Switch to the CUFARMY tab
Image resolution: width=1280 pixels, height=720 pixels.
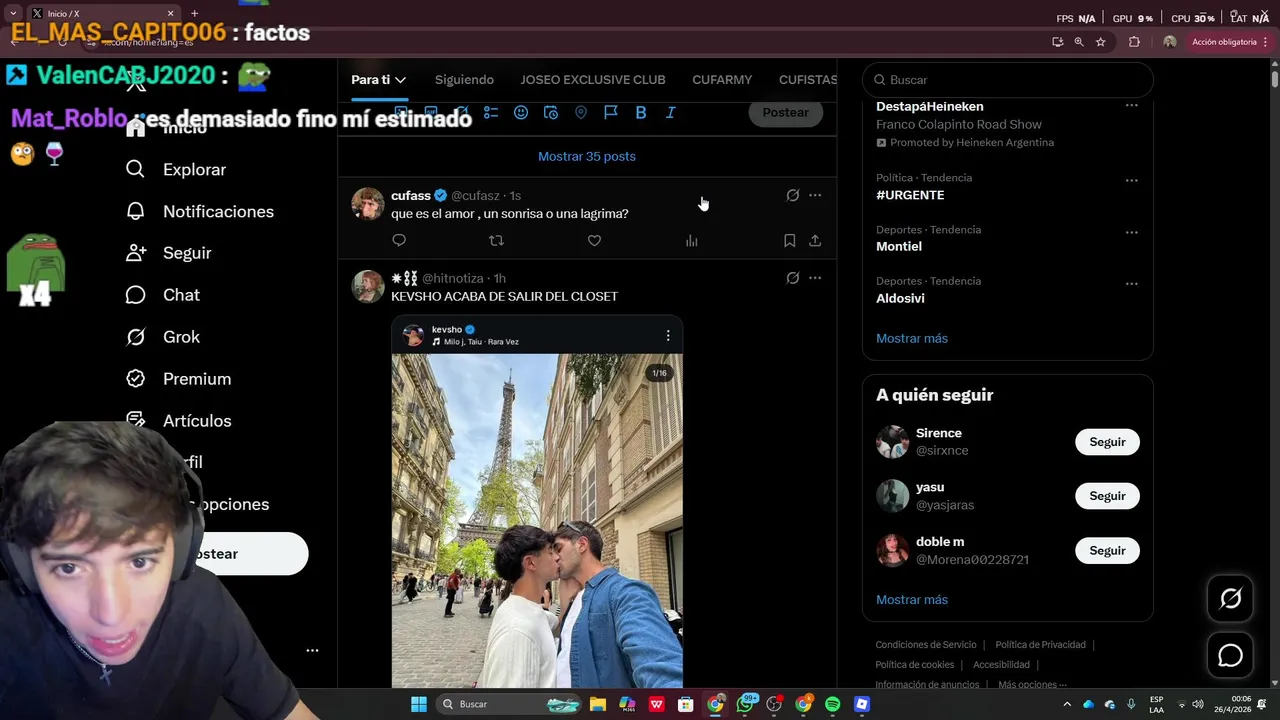pyautogui.click(x=722, y=80)
